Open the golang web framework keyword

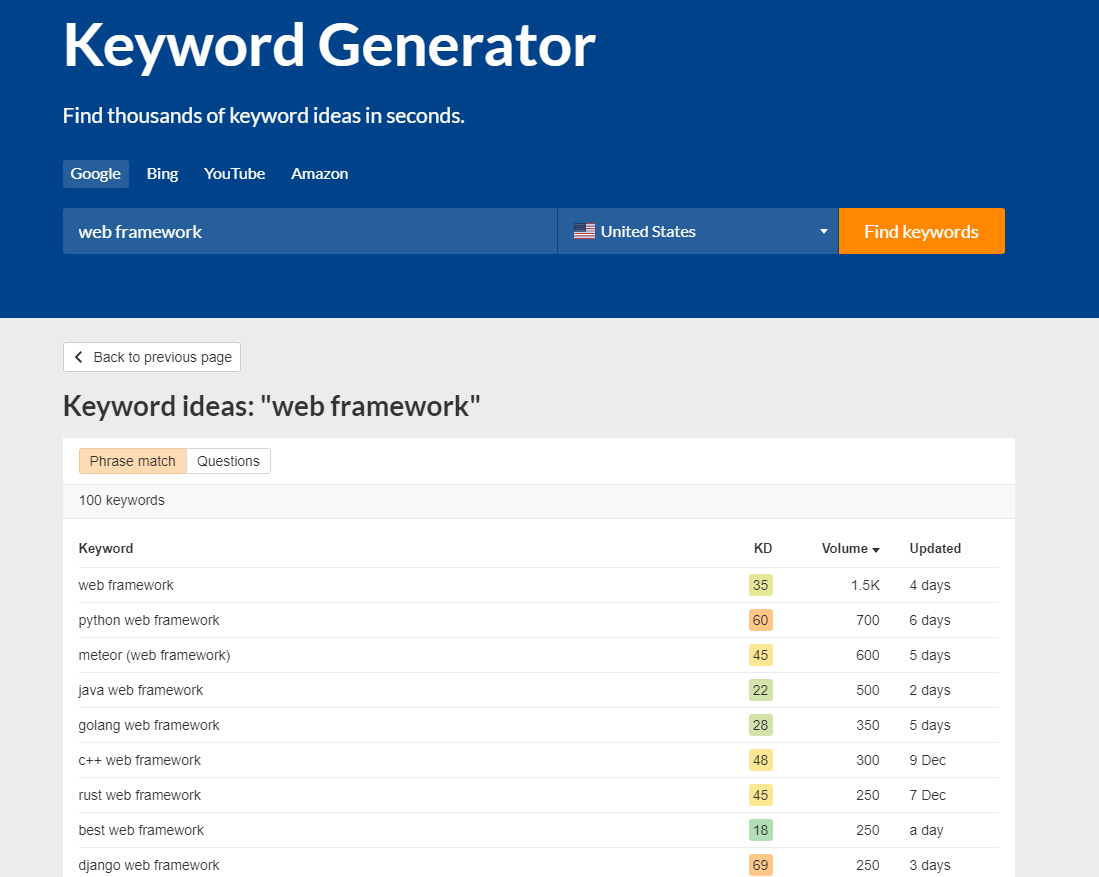(149, 725)
